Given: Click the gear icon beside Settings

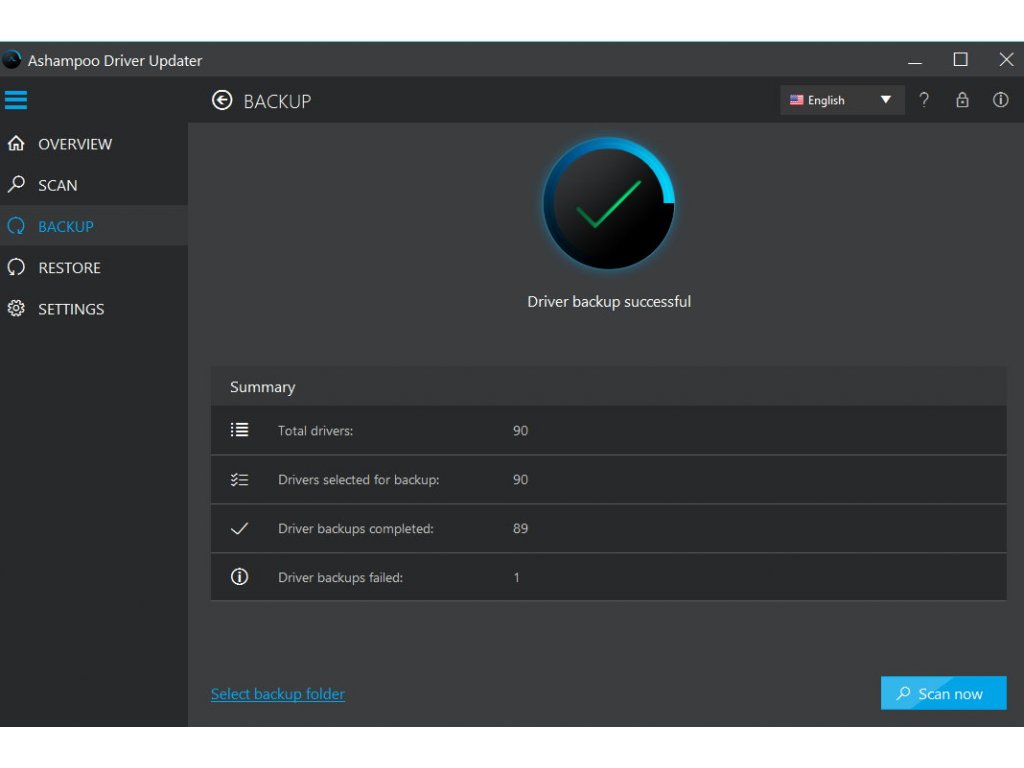Looking at the screenshot, I should (16, 308).
